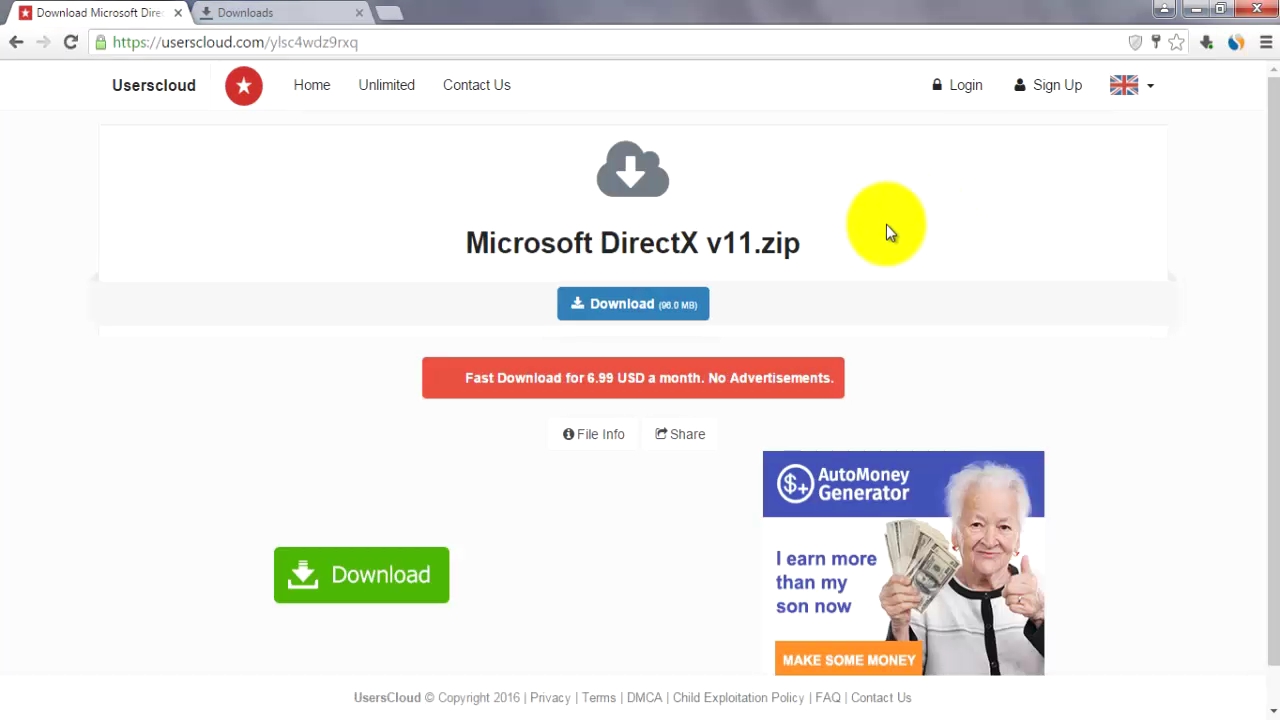Open the Home menu item

[x=312, y=85]
